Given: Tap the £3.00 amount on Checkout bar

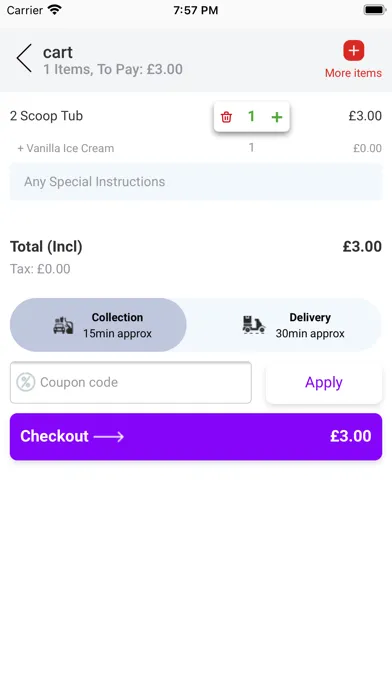Looking at the screenshot, I should coord(351,436).
